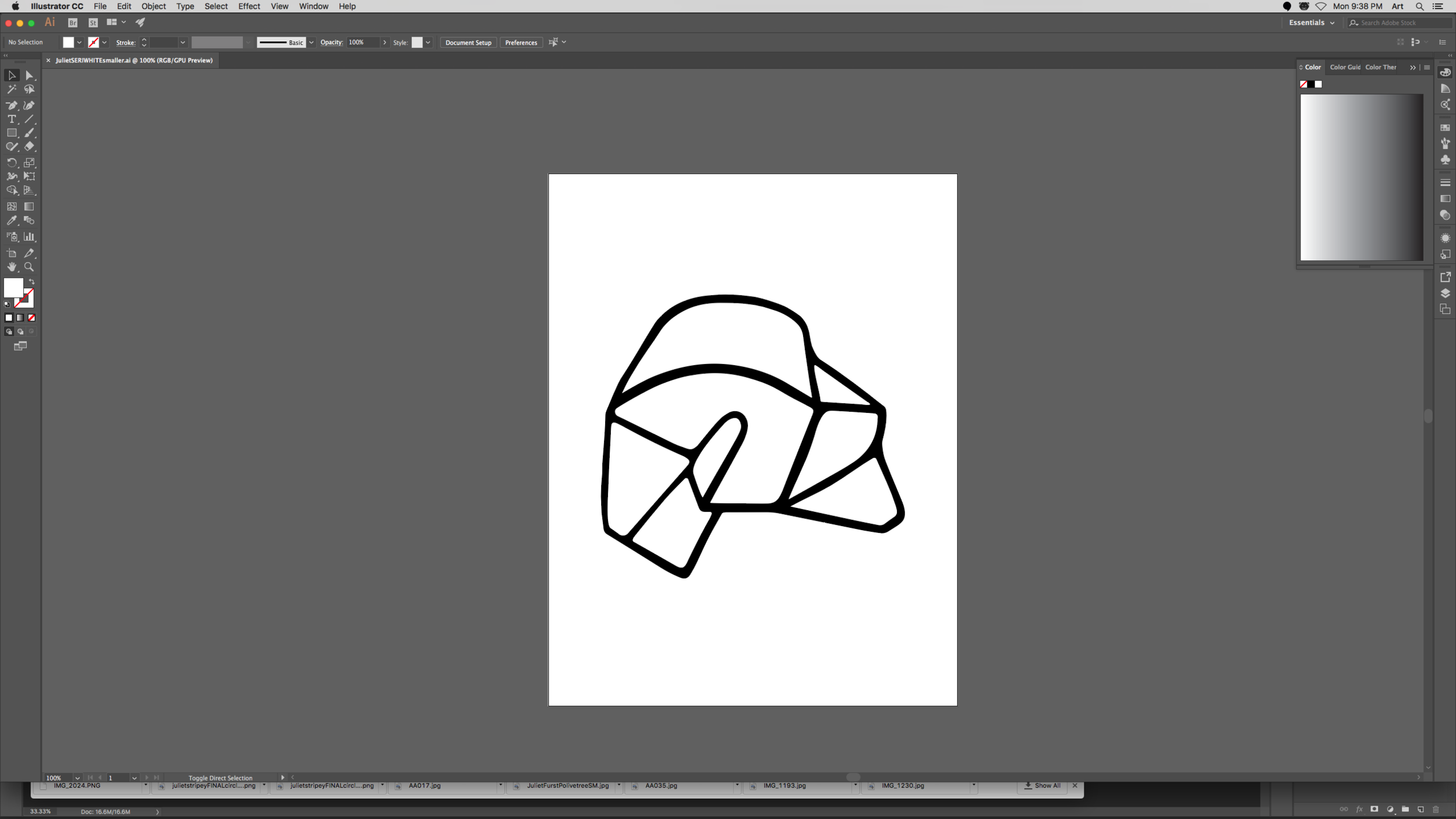Select the Blend tool
Image resolution: width=1456 pixels, height=819 pixels.
point(29,221)
